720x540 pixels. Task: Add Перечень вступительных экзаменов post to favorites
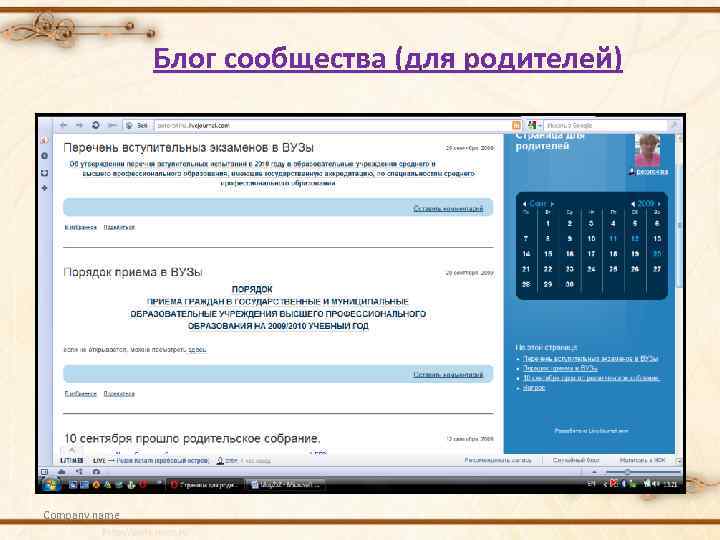point(80,227)
